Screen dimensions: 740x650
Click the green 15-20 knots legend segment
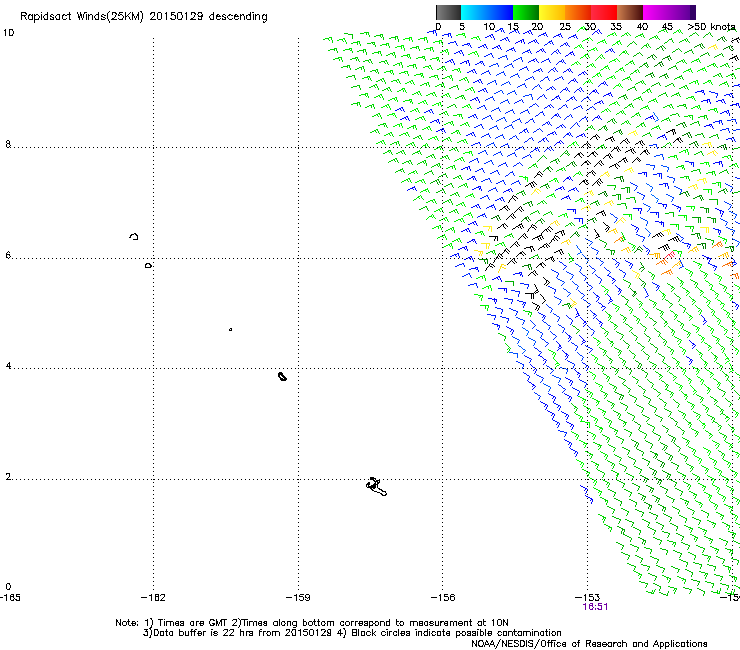(526, 12)
